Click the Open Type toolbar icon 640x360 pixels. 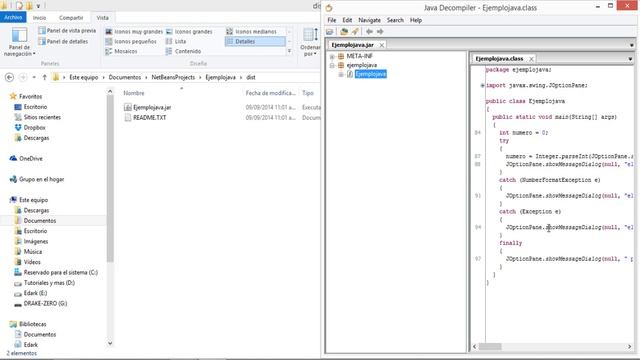(344, 32)
